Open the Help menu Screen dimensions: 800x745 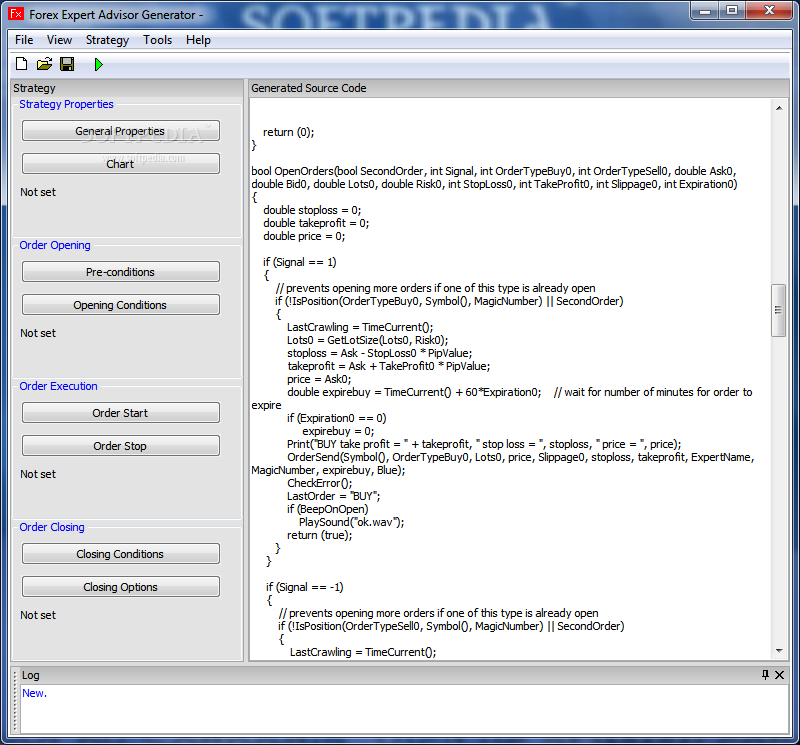click(198, 40)
